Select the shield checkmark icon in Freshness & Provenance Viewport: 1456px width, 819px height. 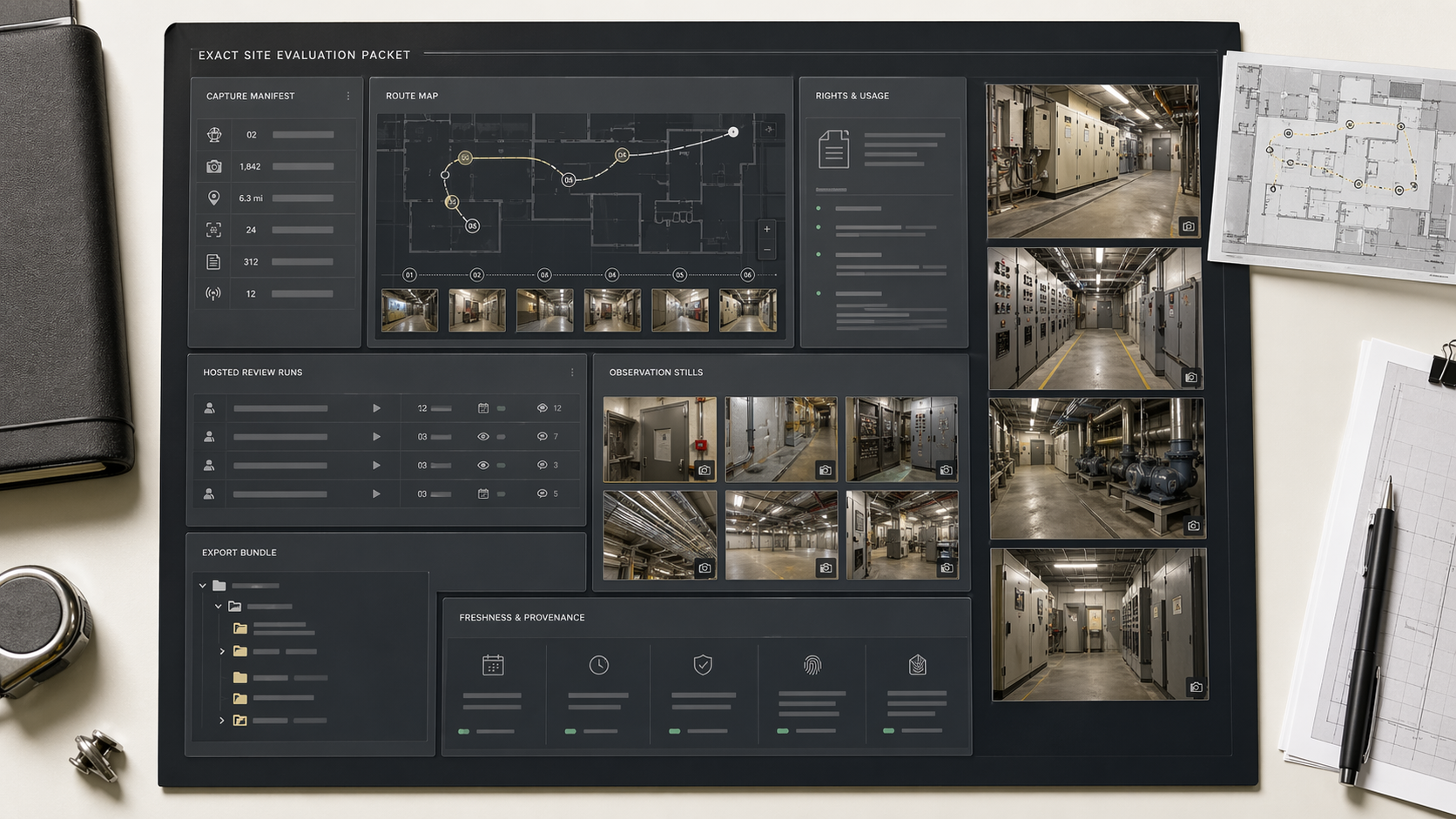coord(704,664)
